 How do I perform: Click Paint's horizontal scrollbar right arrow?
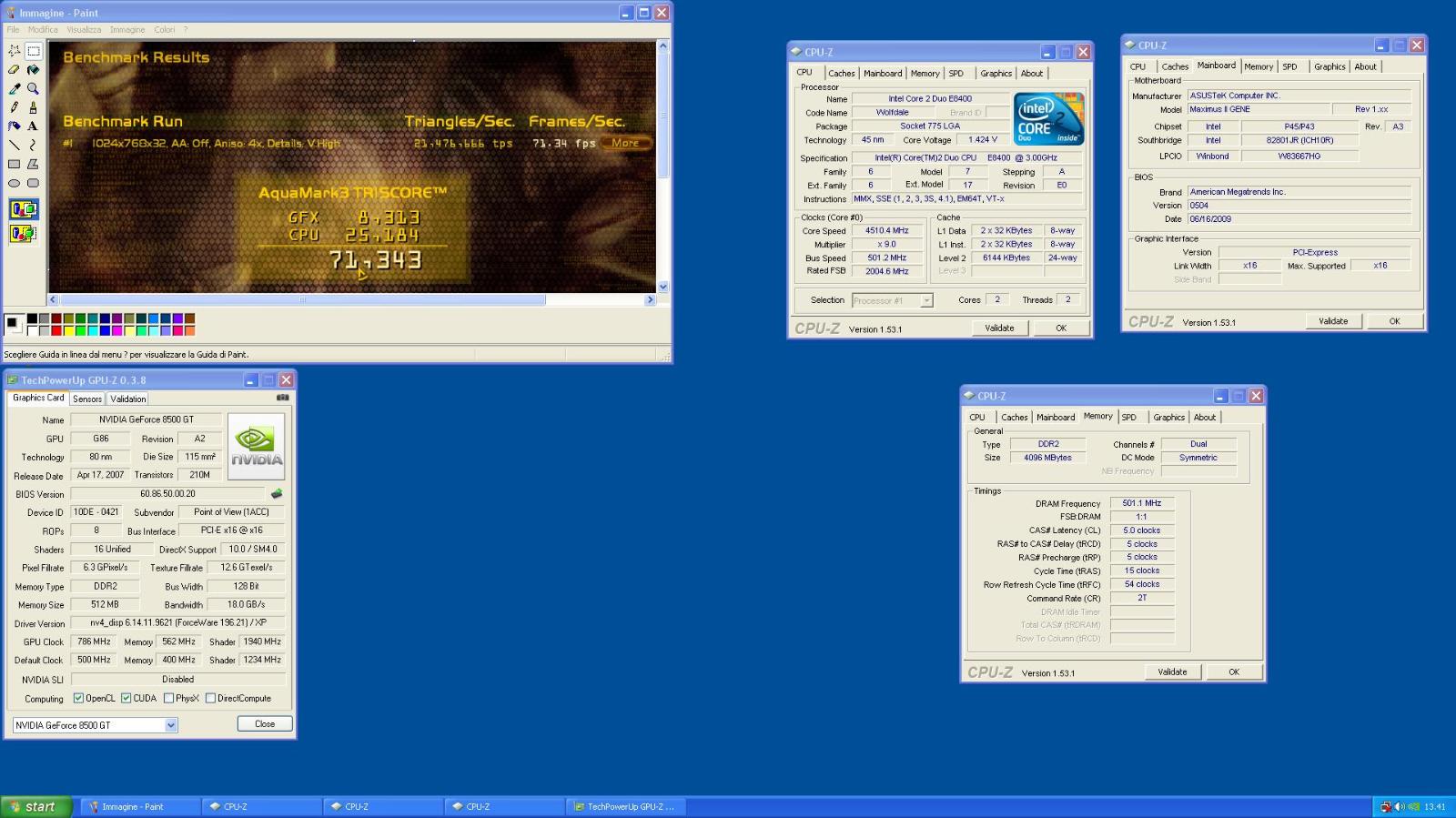pos(650,299)
